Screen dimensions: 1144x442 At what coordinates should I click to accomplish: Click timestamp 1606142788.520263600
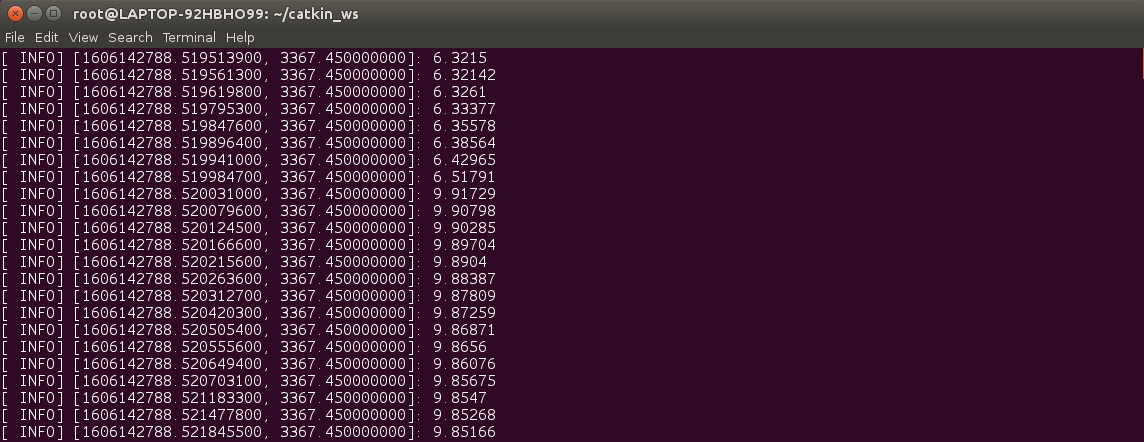pyautogui.click(x=174, y=279)
